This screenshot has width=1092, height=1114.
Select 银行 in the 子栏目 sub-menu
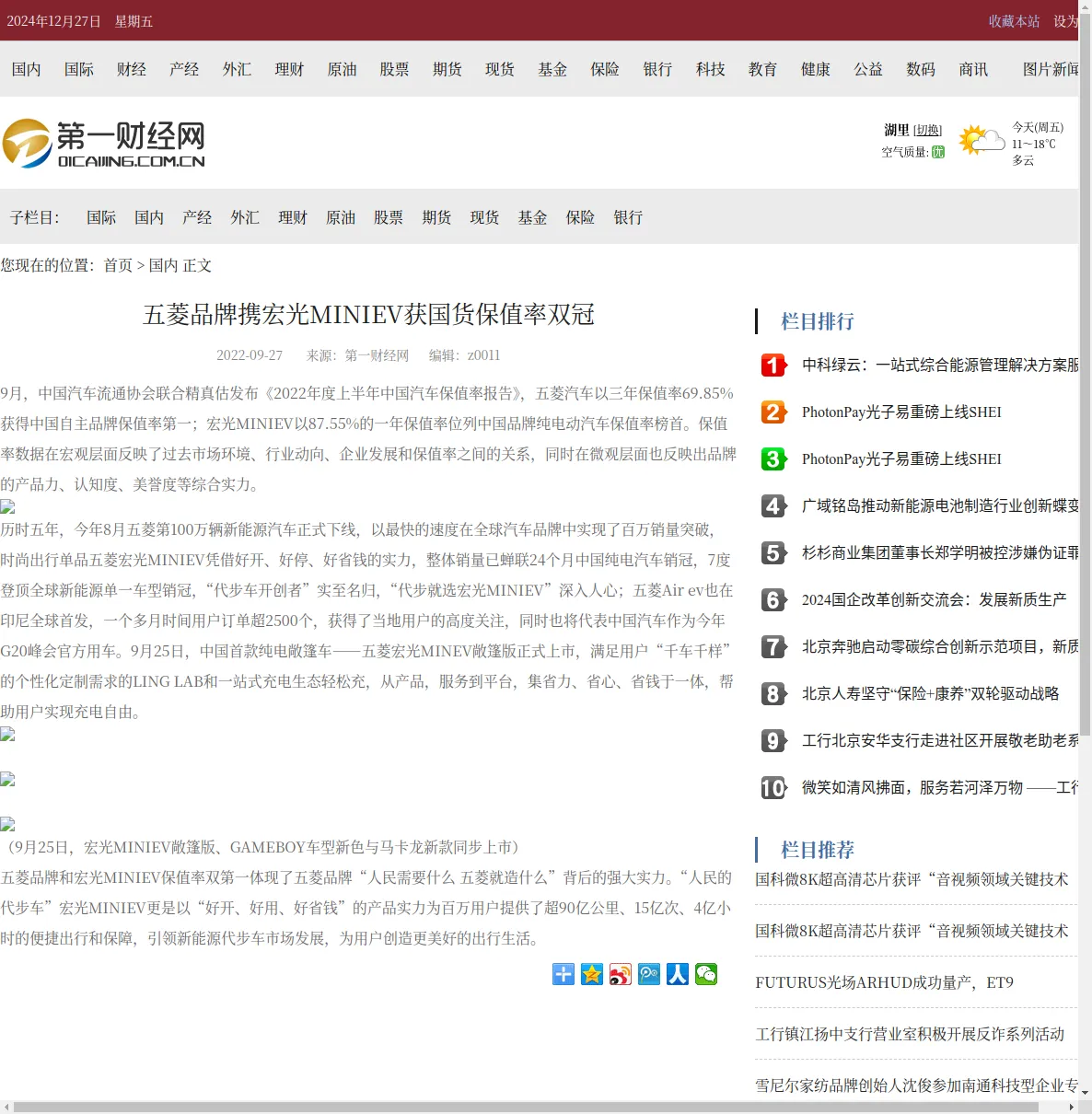pyautogui.click(x=628, y=217)
